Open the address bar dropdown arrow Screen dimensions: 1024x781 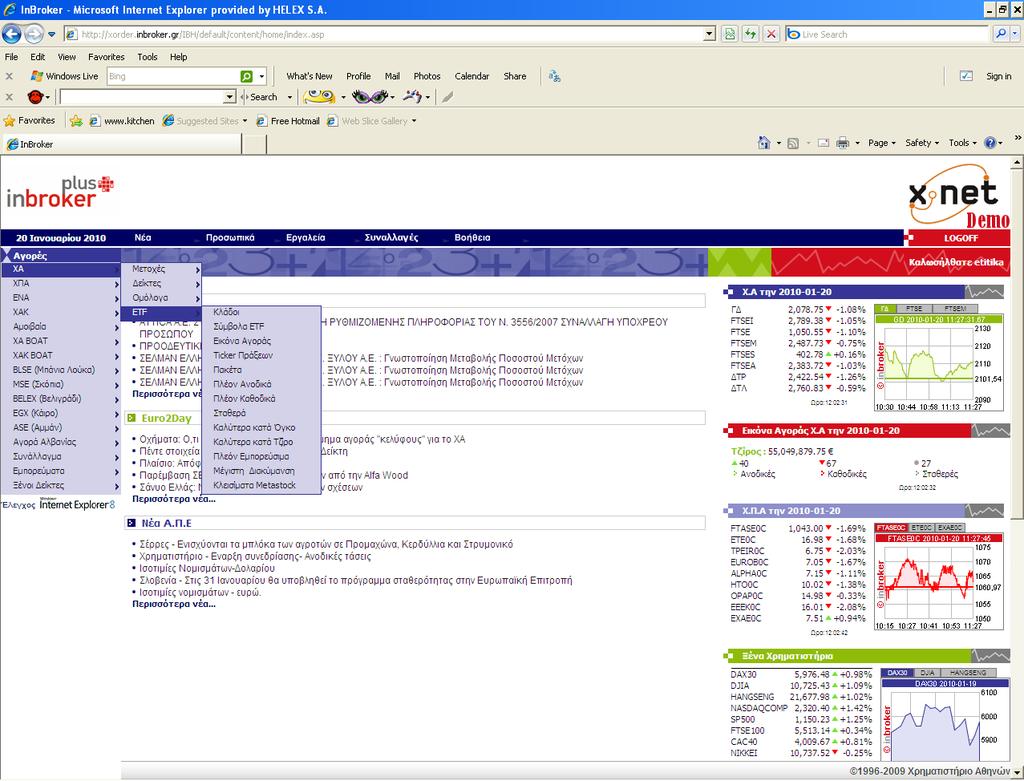[710, 34]
